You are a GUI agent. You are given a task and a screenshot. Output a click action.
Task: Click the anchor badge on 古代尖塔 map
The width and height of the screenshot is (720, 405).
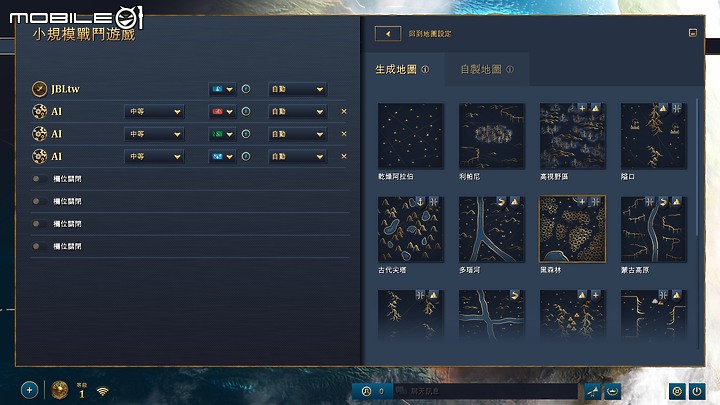[x=420, y=202]
